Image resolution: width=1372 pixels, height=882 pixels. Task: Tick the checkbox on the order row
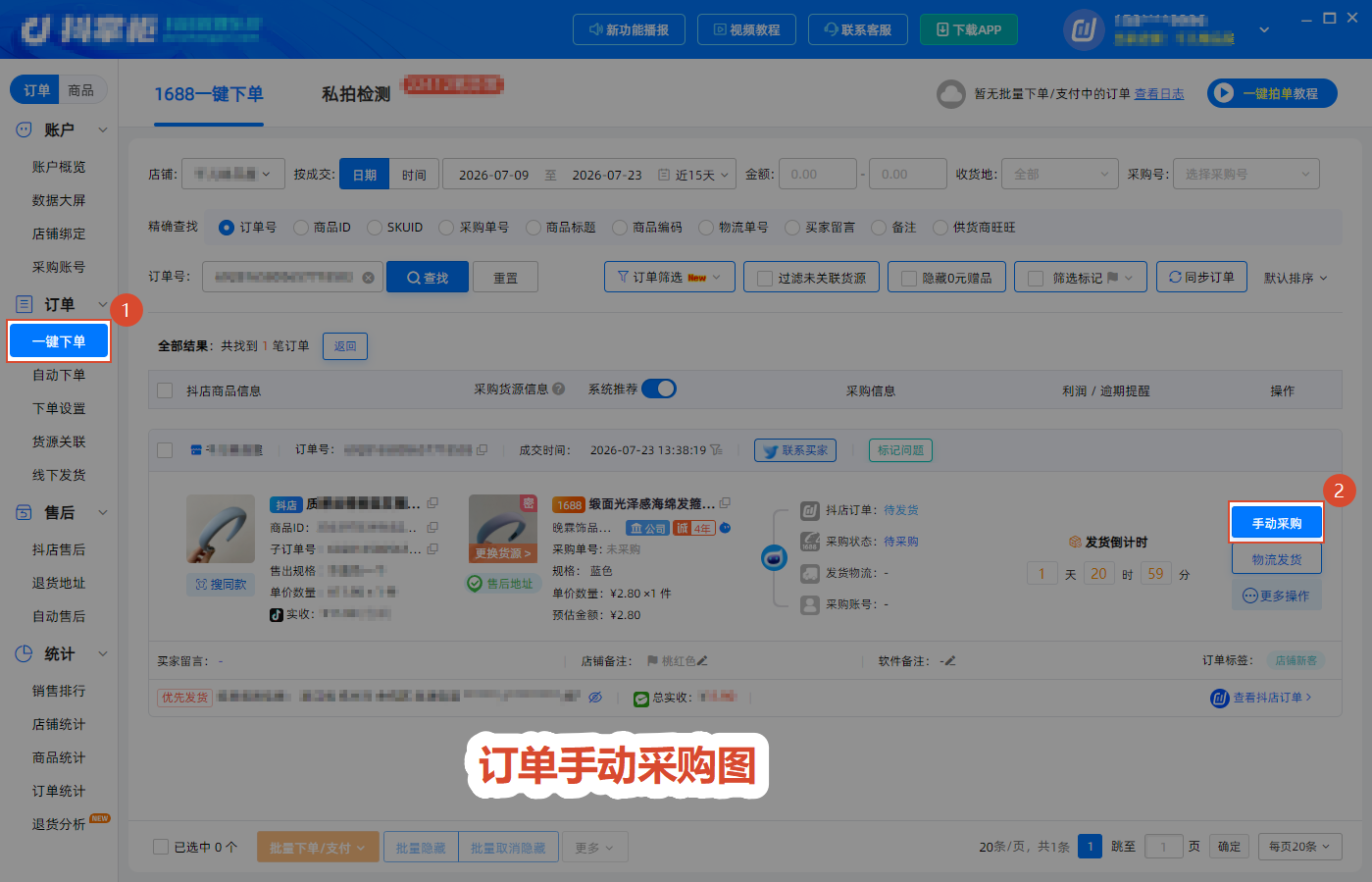165,450
